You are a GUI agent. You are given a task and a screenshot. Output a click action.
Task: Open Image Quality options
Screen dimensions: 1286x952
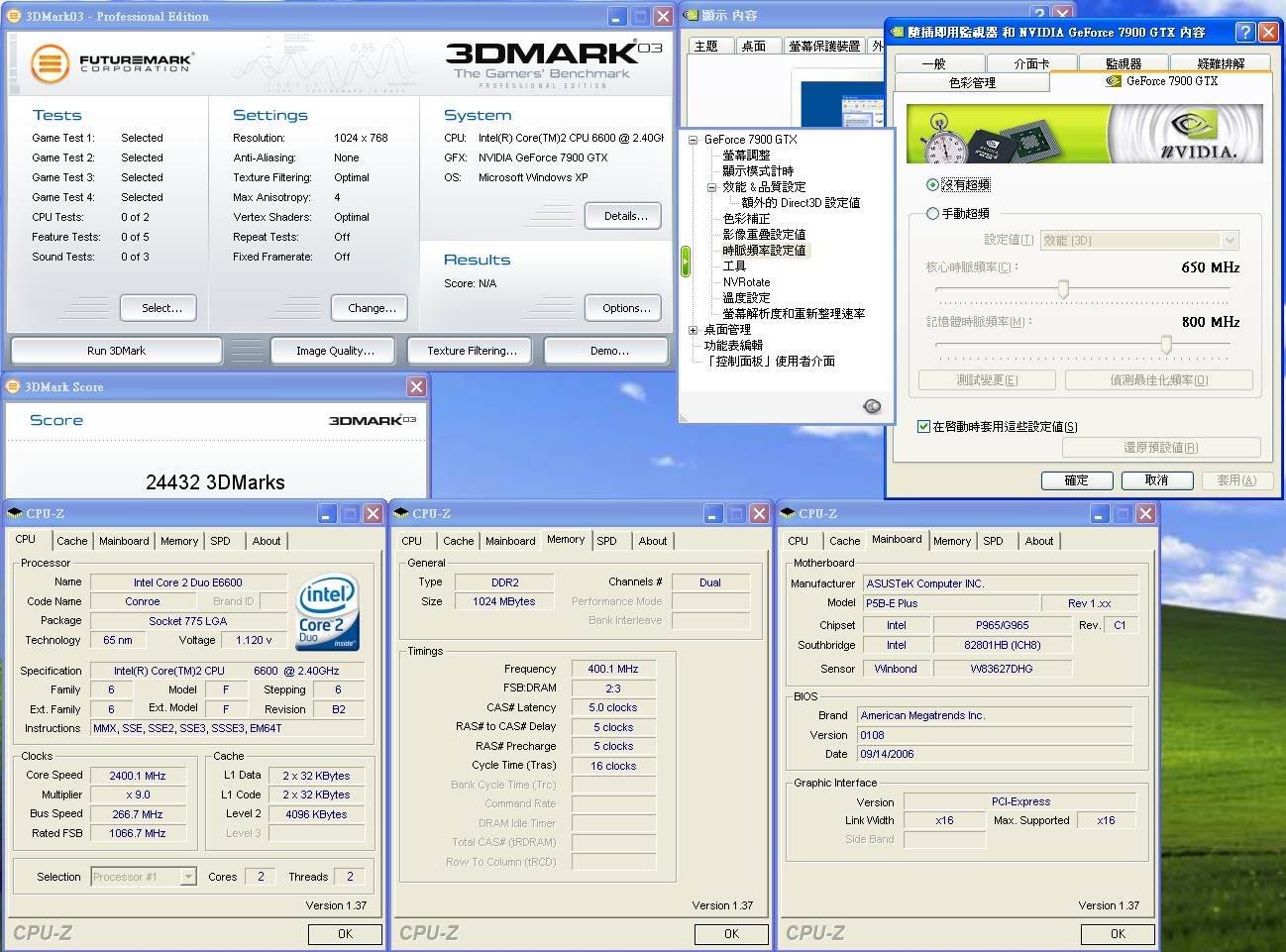[x=335, y=351]
